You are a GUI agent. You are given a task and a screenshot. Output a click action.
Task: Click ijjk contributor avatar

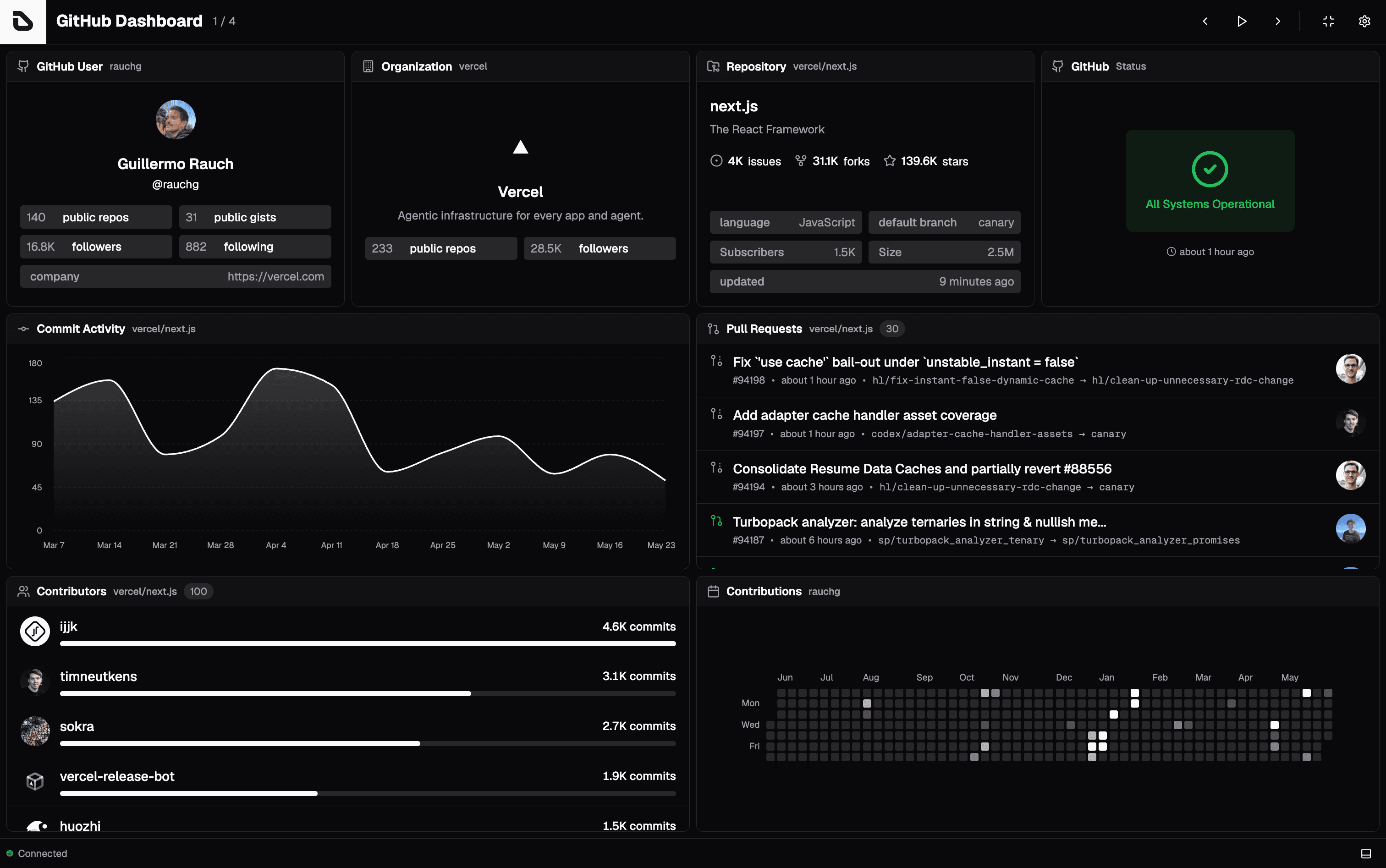tap(35, 632)
